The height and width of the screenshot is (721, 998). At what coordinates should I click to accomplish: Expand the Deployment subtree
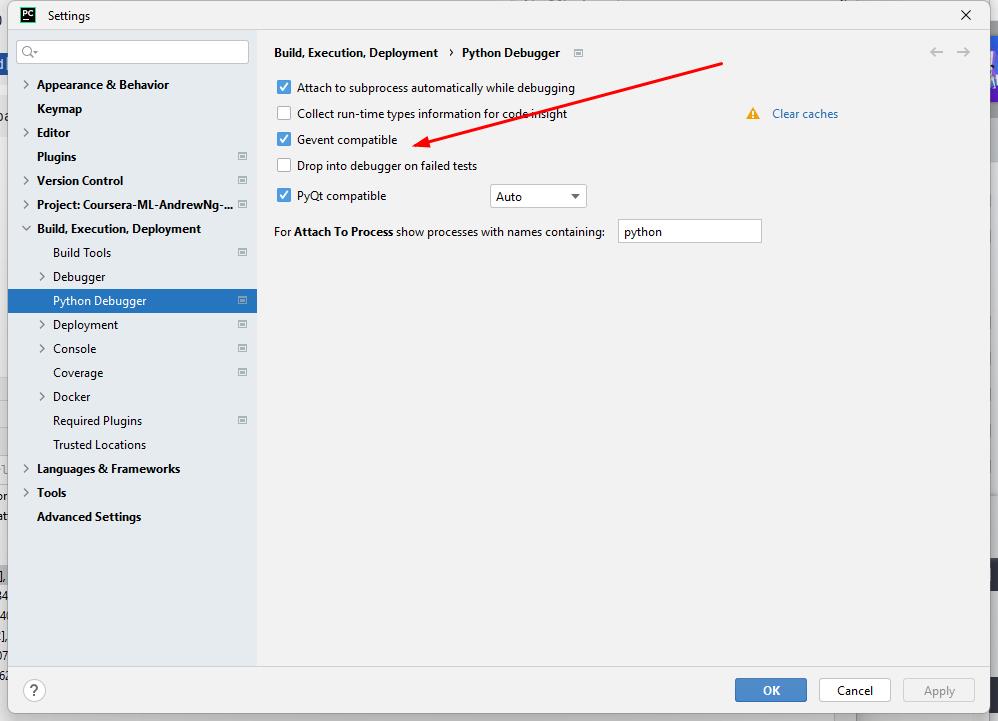pos(42,325)
